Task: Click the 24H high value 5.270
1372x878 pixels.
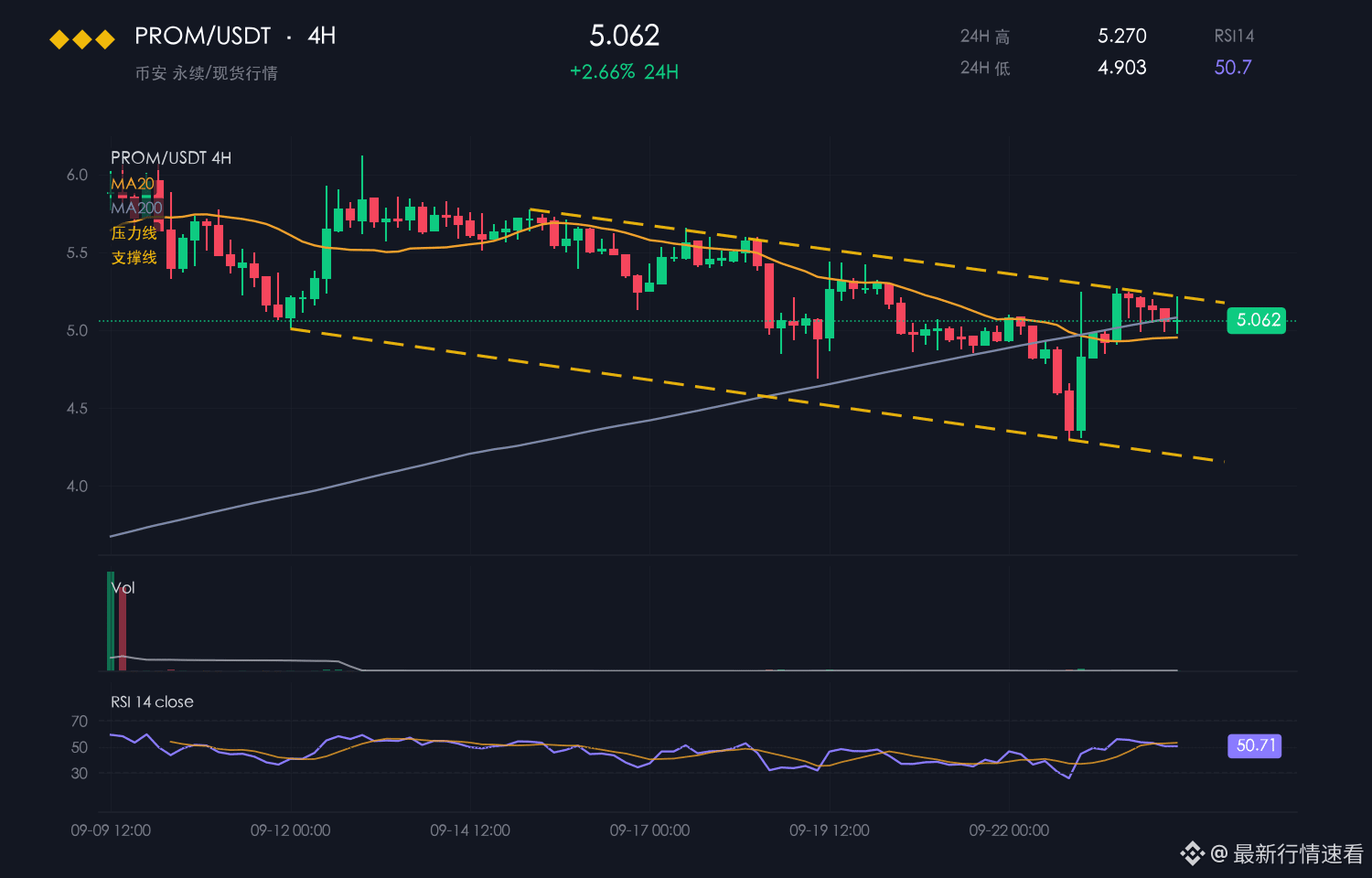Action: [x=1122, y=36]
